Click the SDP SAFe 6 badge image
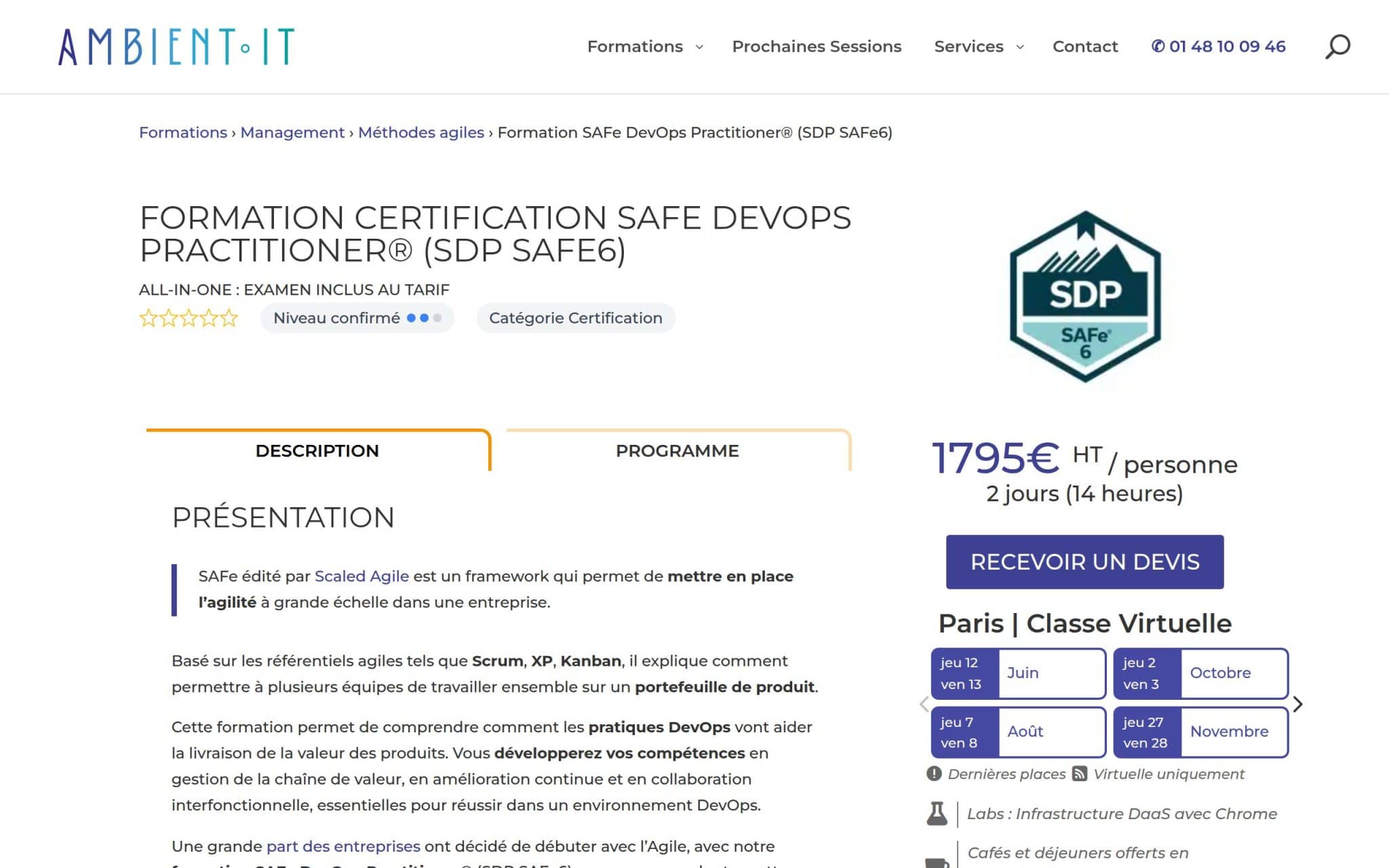 [x=1085, y=296]
